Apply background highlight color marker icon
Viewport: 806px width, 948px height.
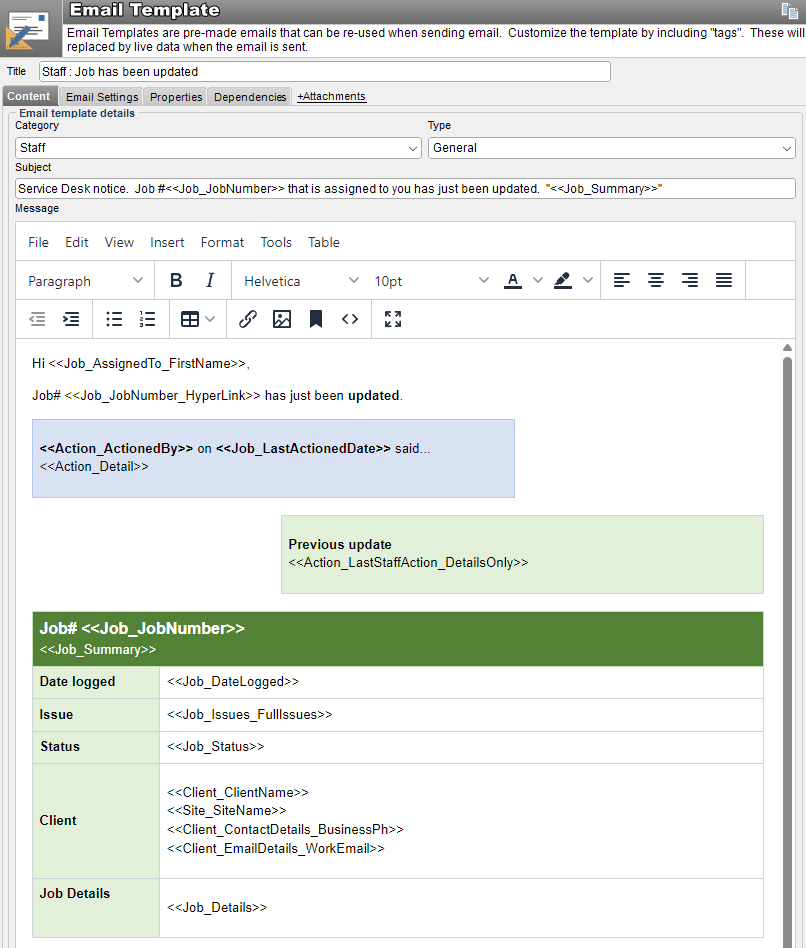(563, 281)
